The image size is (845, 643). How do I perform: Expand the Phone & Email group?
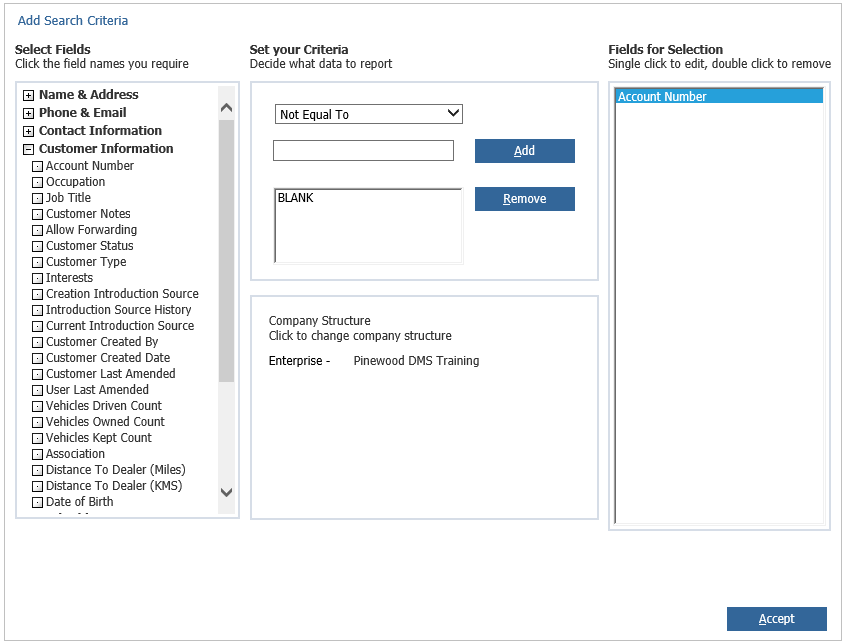(x=29, y=113)
